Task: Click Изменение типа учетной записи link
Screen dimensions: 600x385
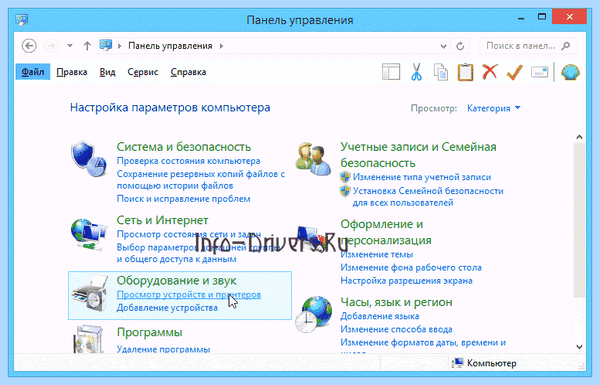Action: pos(422,177)
